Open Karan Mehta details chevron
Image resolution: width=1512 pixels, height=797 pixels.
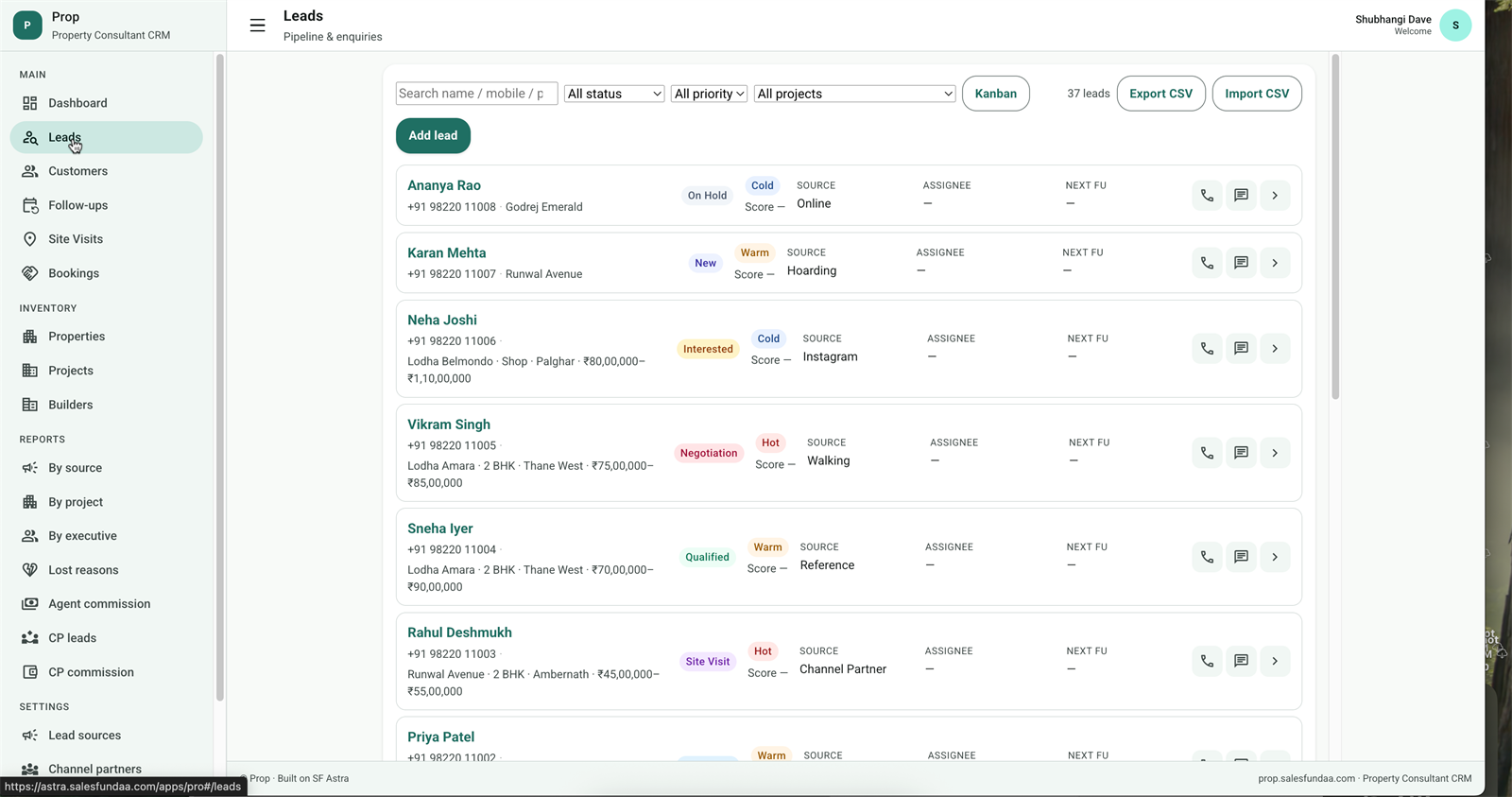pos(1275,263)
